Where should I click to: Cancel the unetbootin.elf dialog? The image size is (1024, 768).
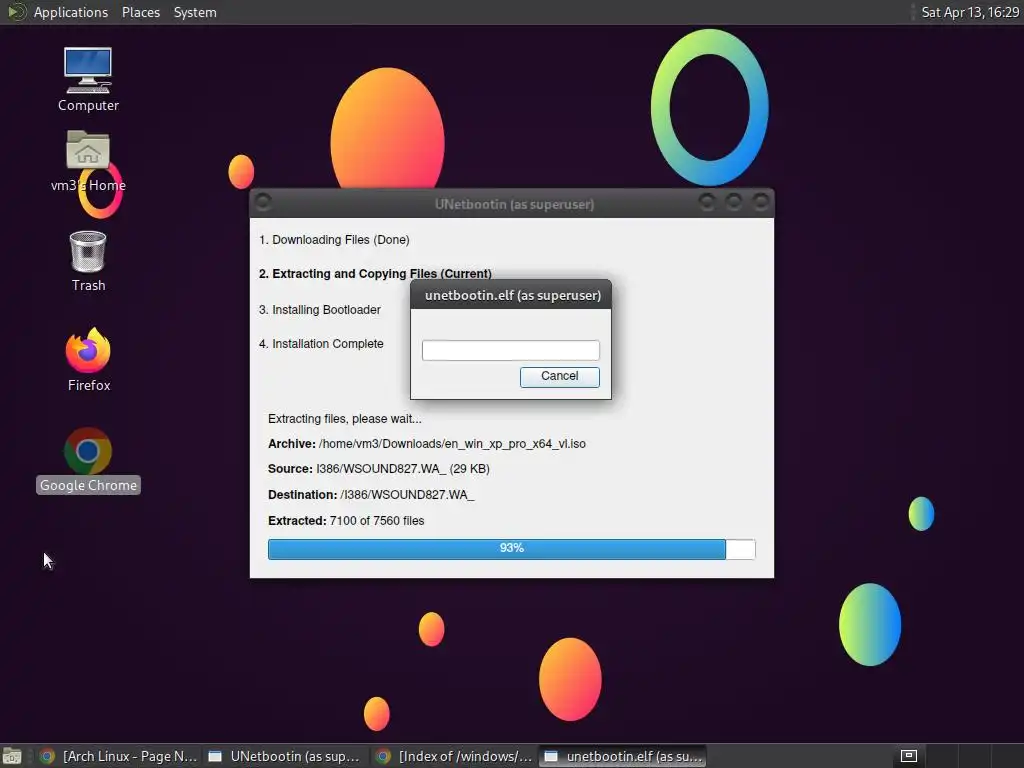coord(559,376)
